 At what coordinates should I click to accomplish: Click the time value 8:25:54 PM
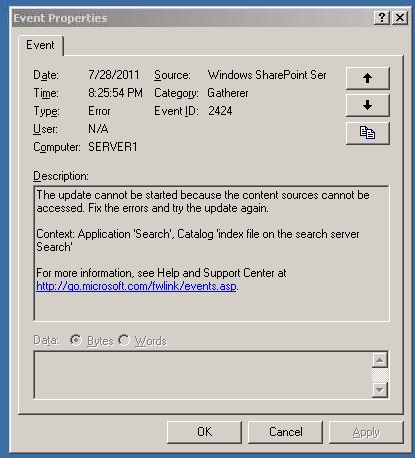pyautogui.click(x=115, y=93)
